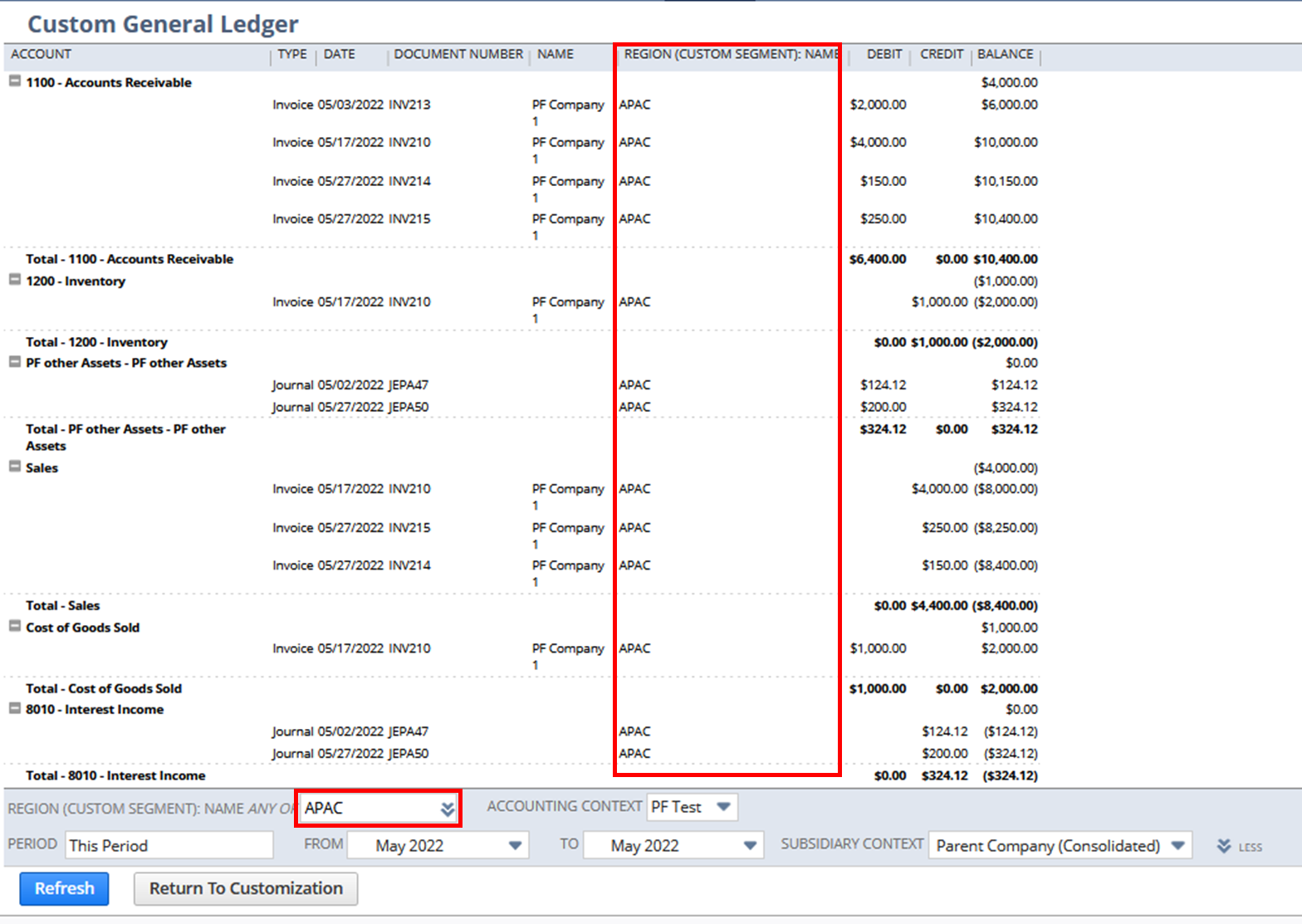The height and width of the screenshot is (924, 1302).
Task: Click the double-chevron Less icon
Action: pyautogui.click(x=1224, y=846)
